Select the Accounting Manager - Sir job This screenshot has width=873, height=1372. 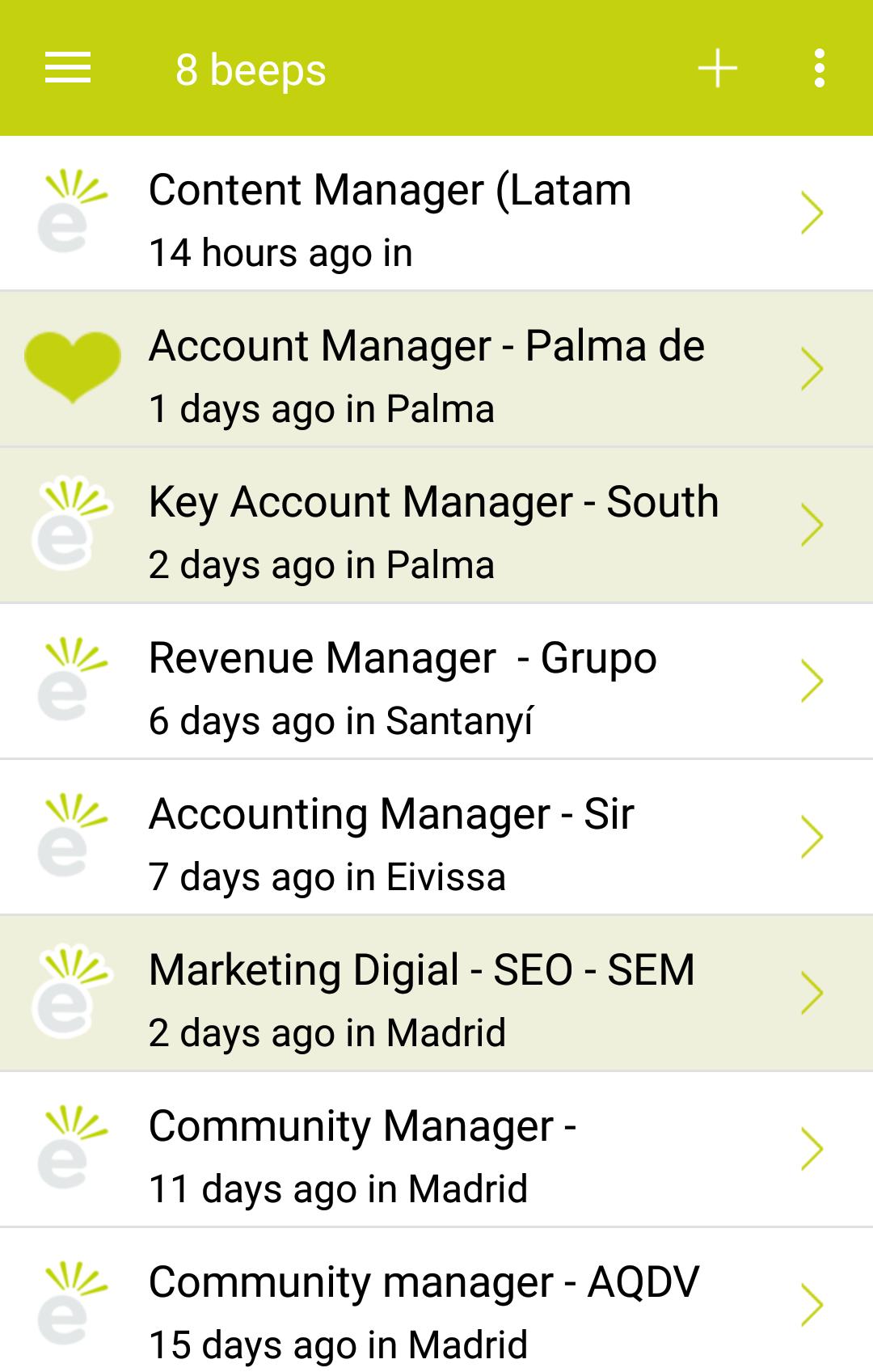click(391, 815)
